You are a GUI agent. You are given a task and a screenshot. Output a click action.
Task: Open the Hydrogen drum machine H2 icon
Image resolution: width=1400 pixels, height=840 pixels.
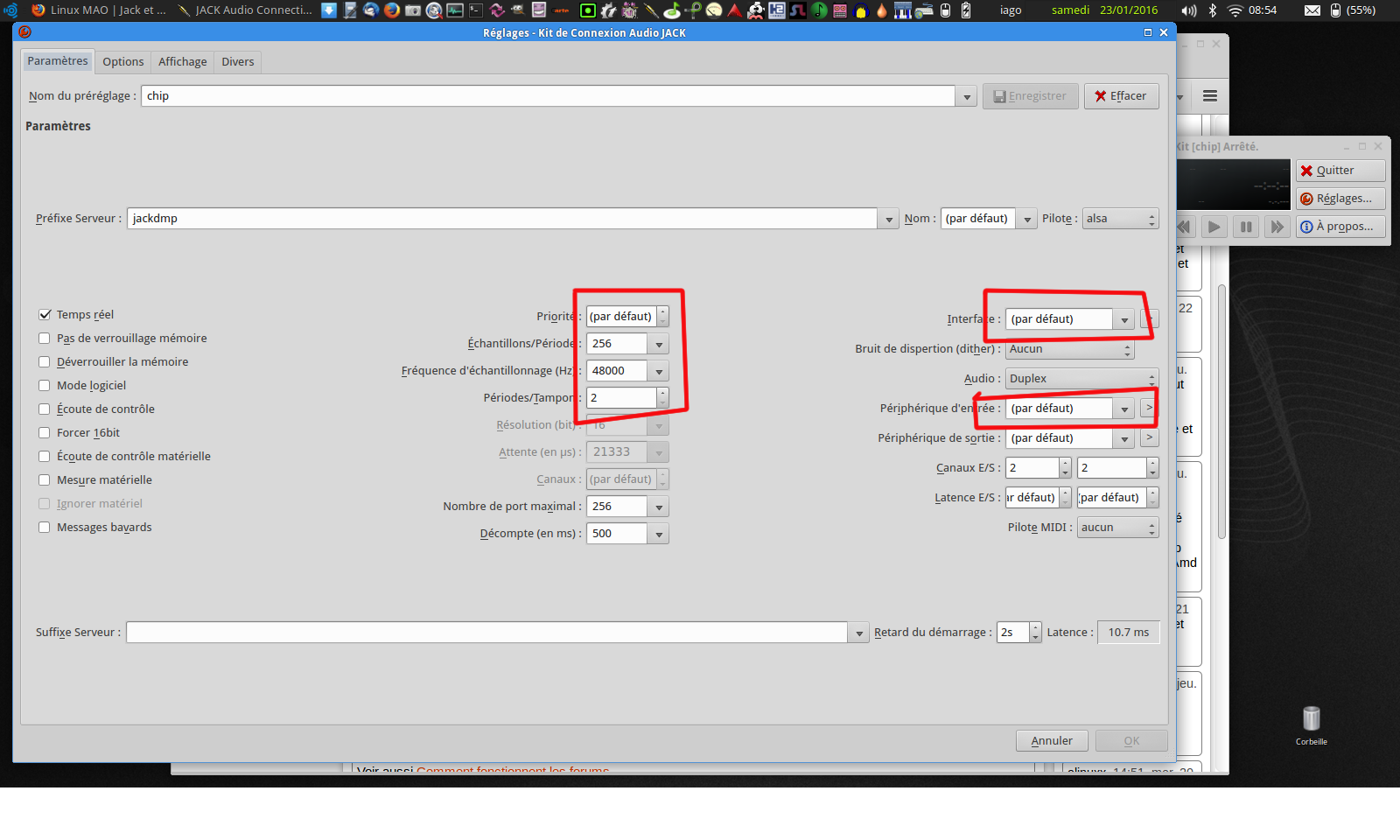tap(777, 10)
